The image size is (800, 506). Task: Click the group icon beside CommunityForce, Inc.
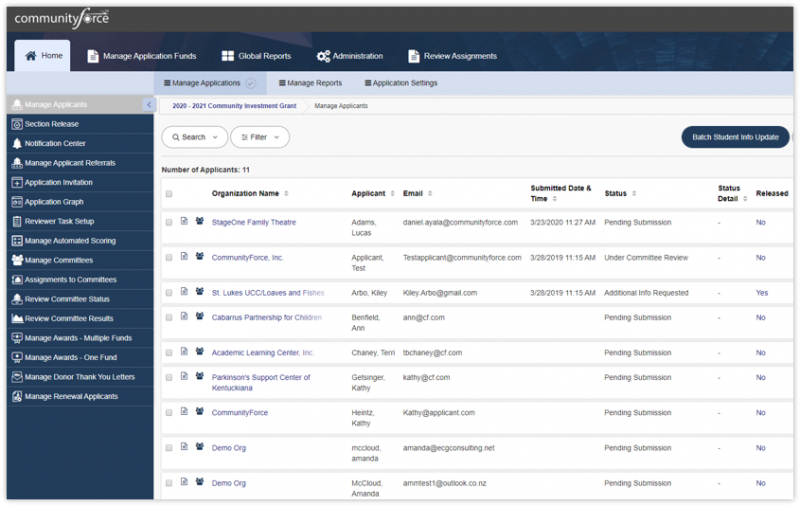(200, 257)
